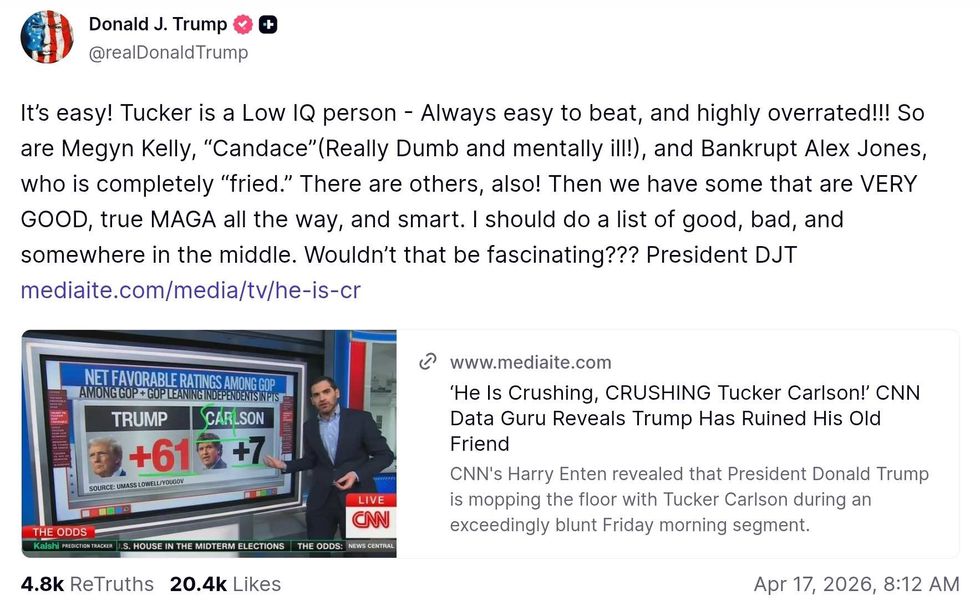
Task: View the 20.4k Likes list
Action: click(x=225, y=584)
